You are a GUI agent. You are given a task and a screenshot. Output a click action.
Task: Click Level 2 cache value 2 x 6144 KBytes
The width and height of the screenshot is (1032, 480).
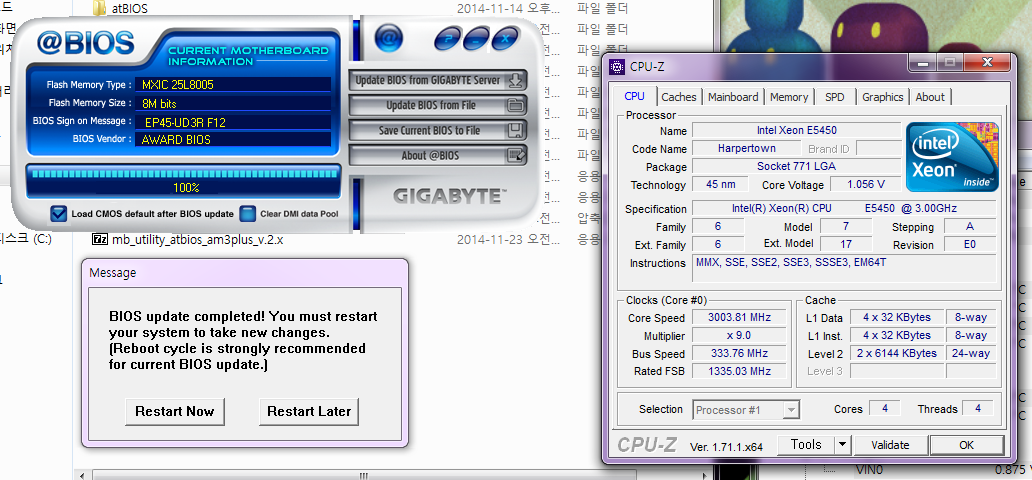[x=896, y=354]
